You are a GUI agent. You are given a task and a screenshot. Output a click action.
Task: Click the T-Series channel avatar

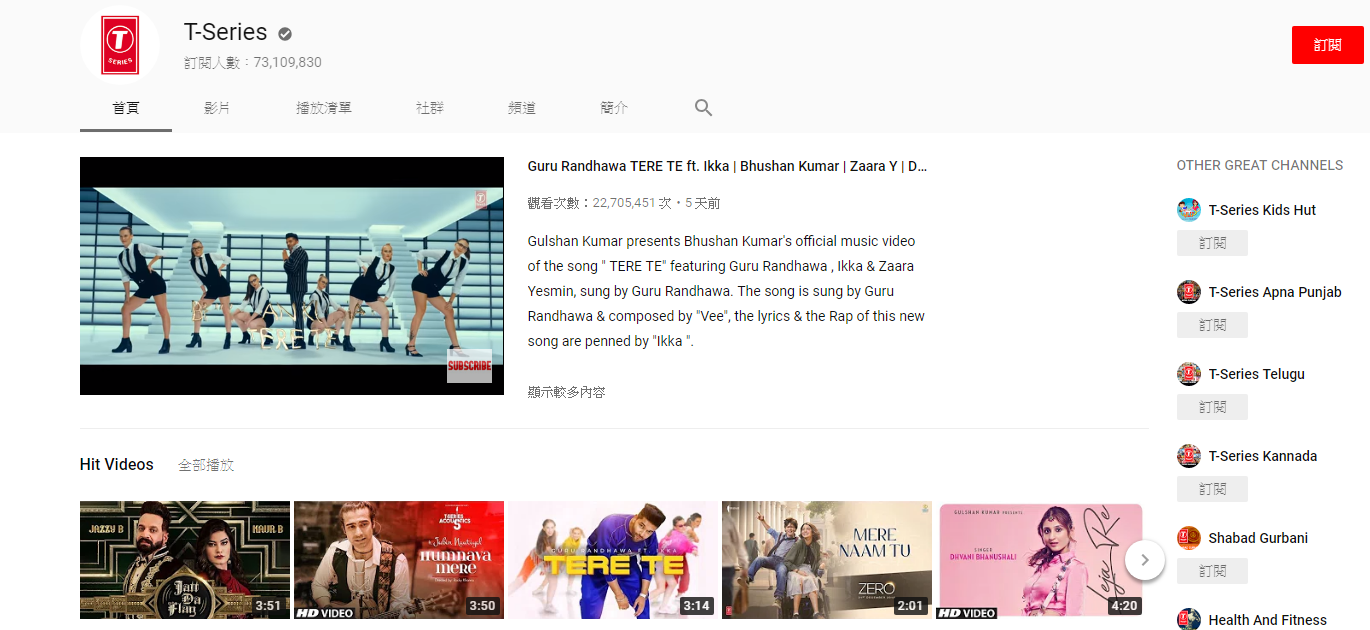click(119, 44)
